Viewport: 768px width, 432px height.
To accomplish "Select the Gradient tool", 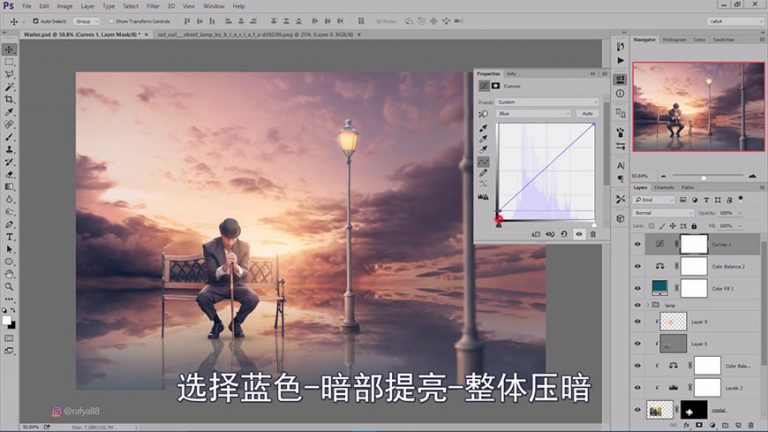I will tap(9, 187).
